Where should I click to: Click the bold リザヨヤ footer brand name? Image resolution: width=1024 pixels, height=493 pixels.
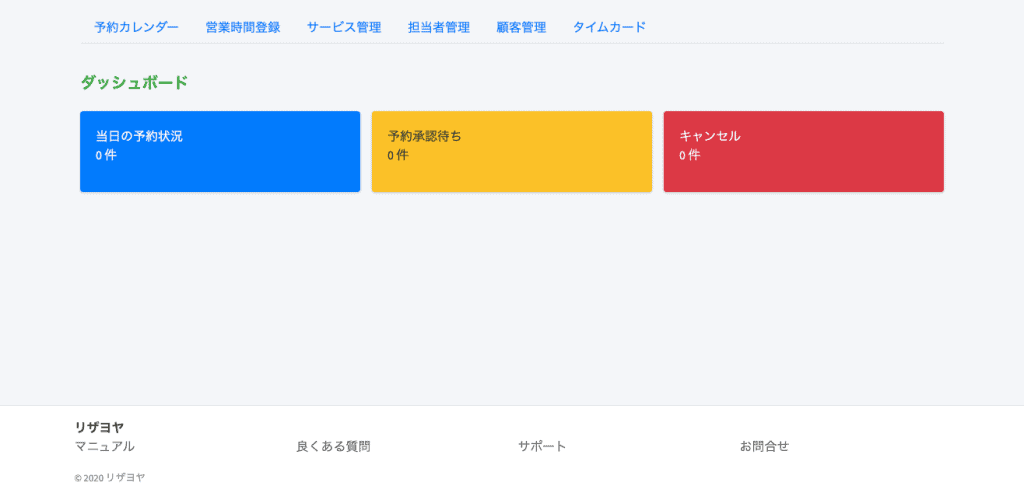pos(99,427)
